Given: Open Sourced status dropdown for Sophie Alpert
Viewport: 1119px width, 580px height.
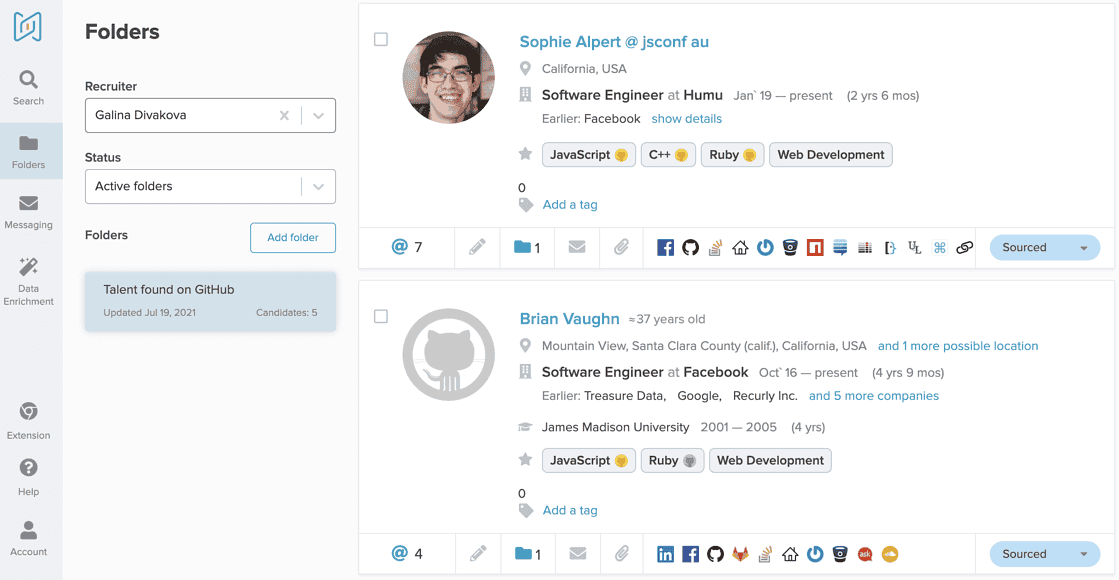Looking at the screenshot, I should pyautogui.click(x=1083, y=248).
